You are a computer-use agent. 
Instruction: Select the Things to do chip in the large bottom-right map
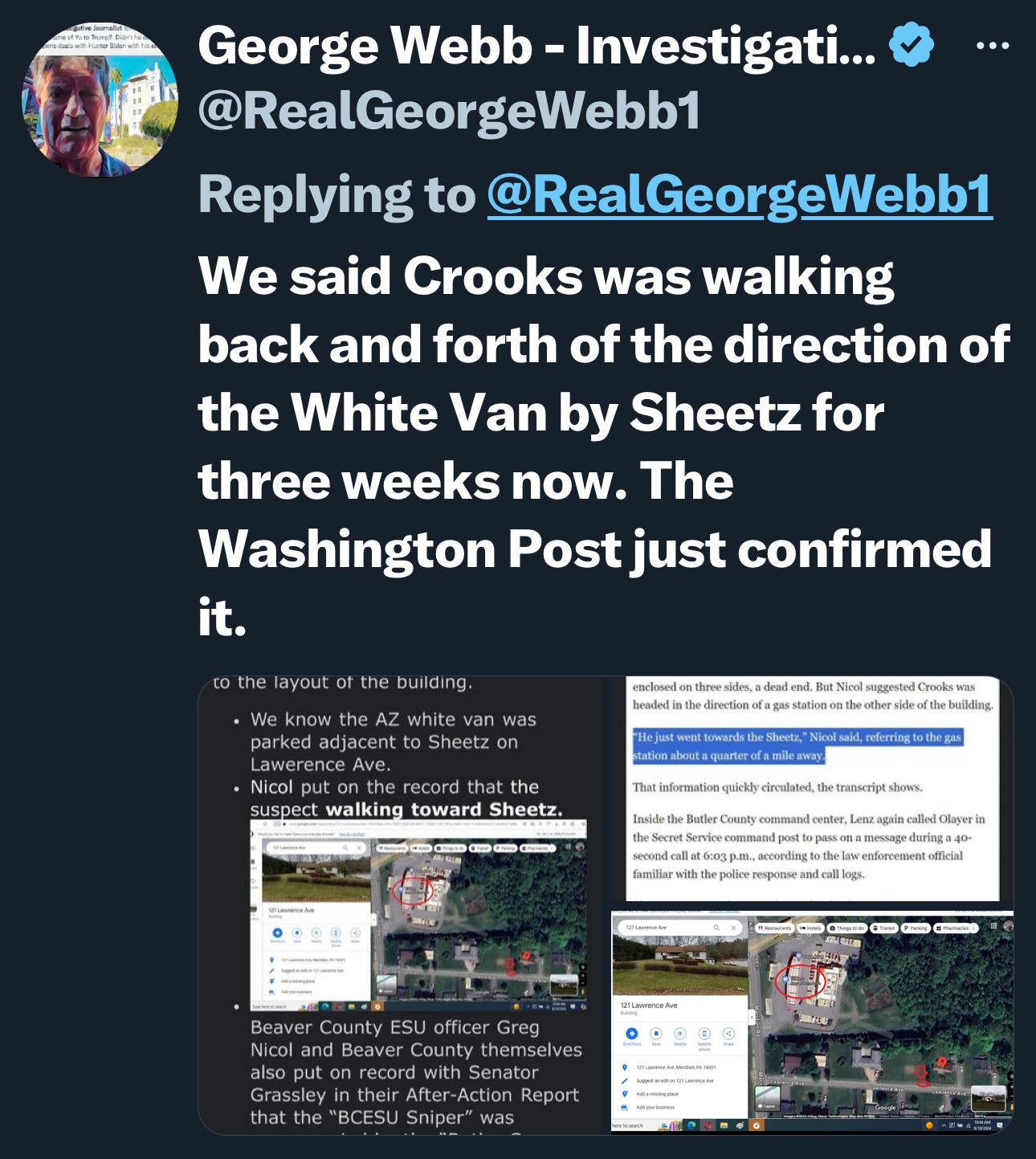coord(847,928)
